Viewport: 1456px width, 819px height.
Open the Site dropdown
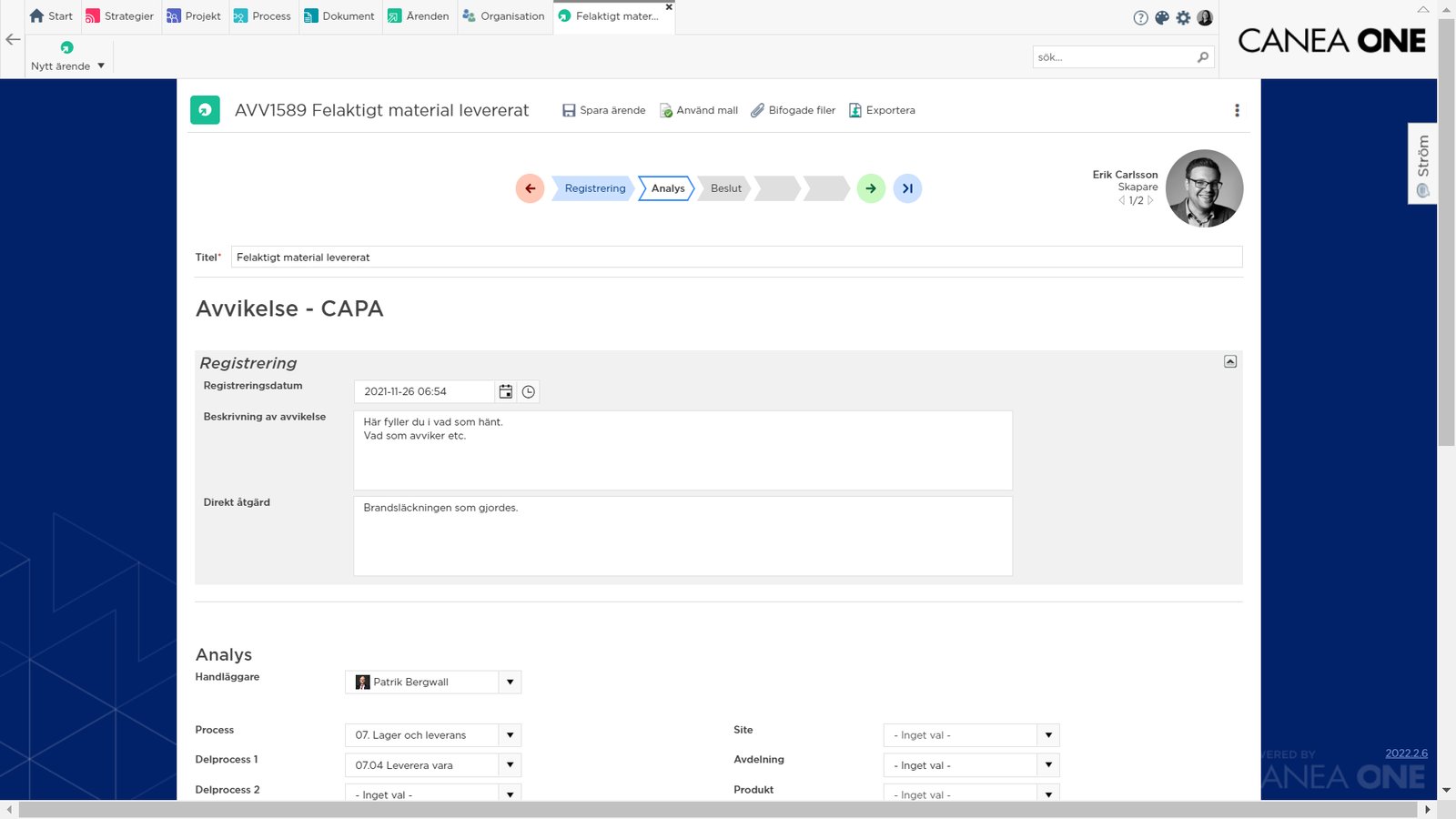pyautogui.click(x=1048, y=735)
